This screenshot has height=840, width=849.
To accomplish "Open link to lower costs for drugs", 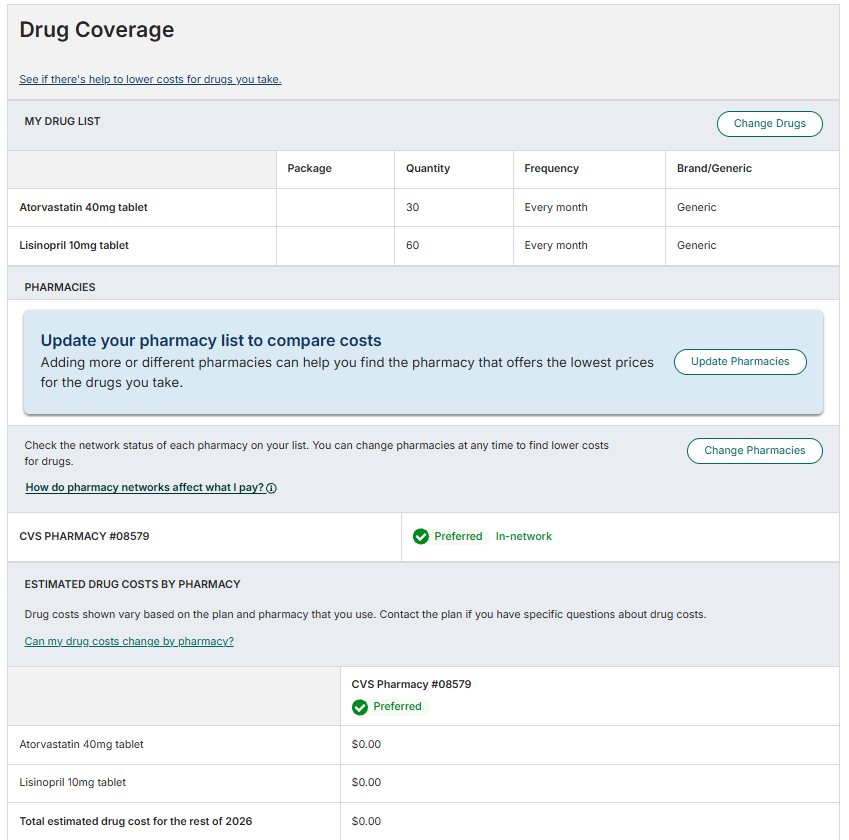I will pos(151,79).
